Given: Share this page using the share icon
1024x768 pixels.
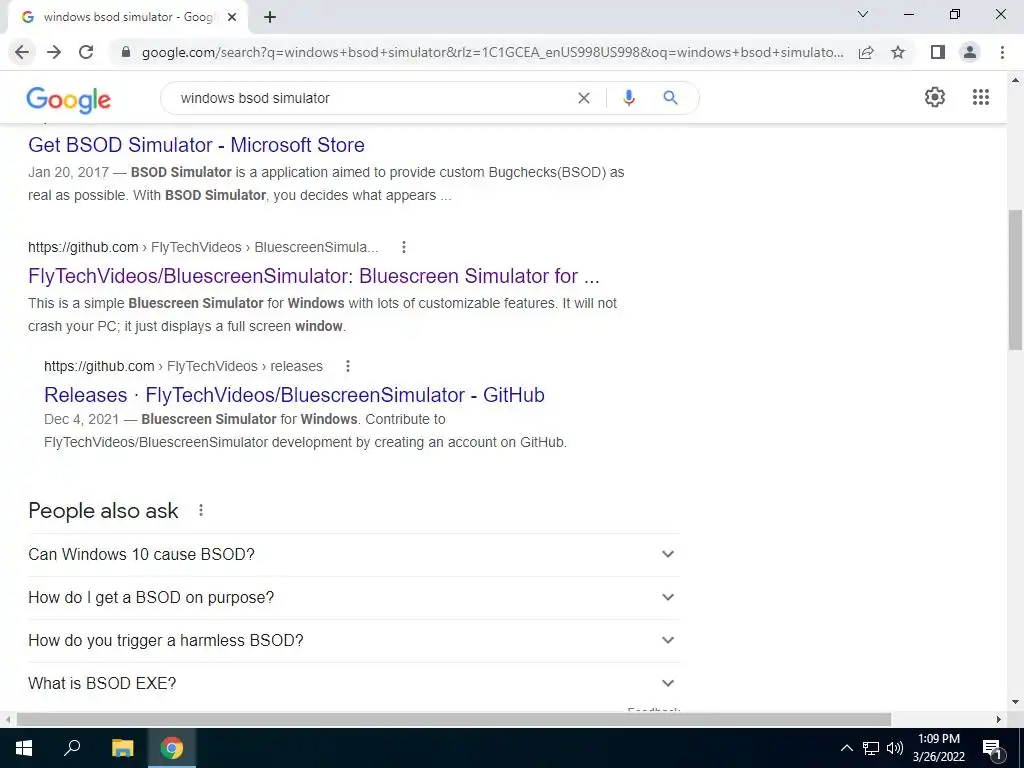Looking at the screenshot, I should (866, 52).
